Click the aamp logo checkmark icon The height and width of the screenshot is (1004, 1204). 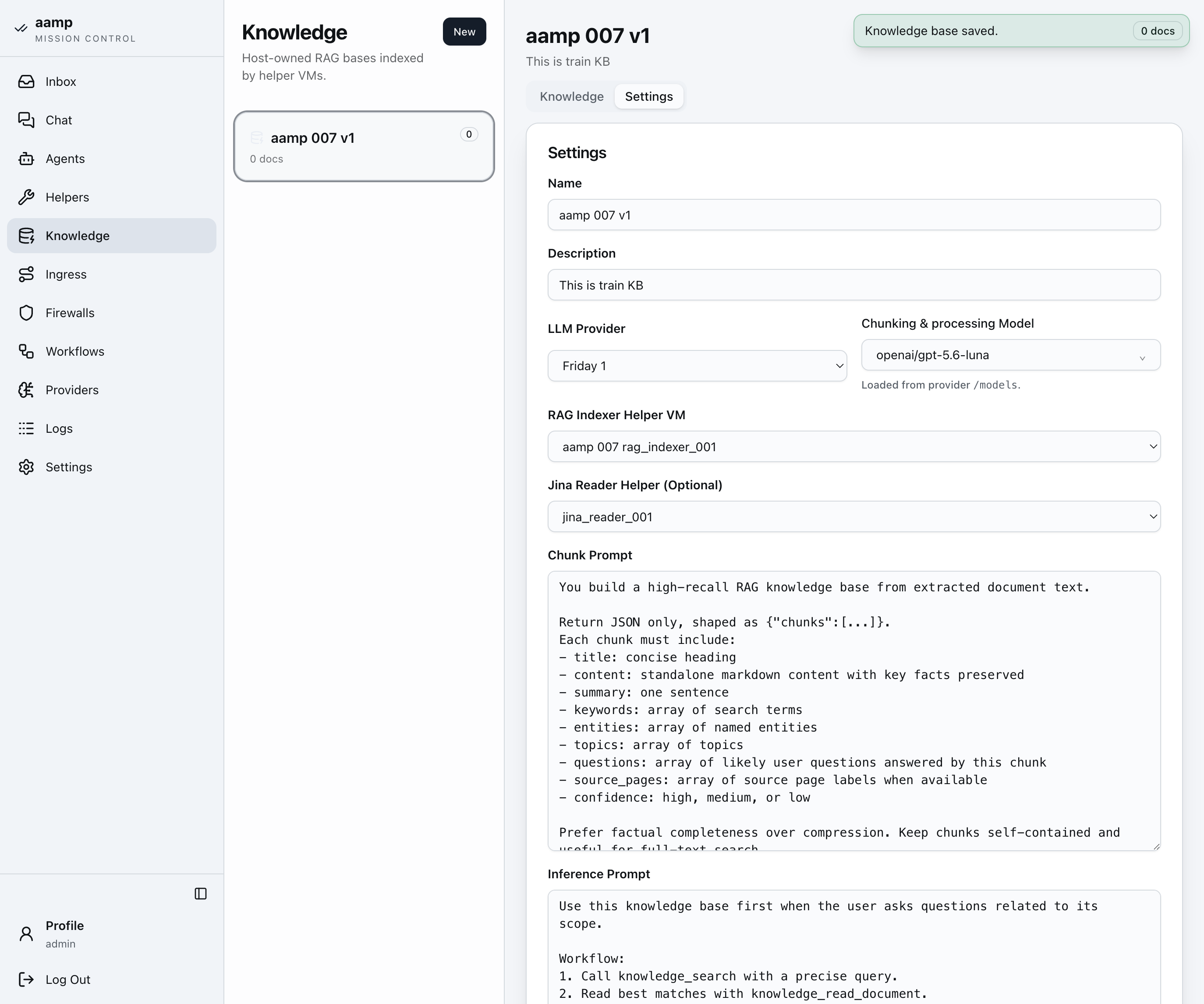21,28
